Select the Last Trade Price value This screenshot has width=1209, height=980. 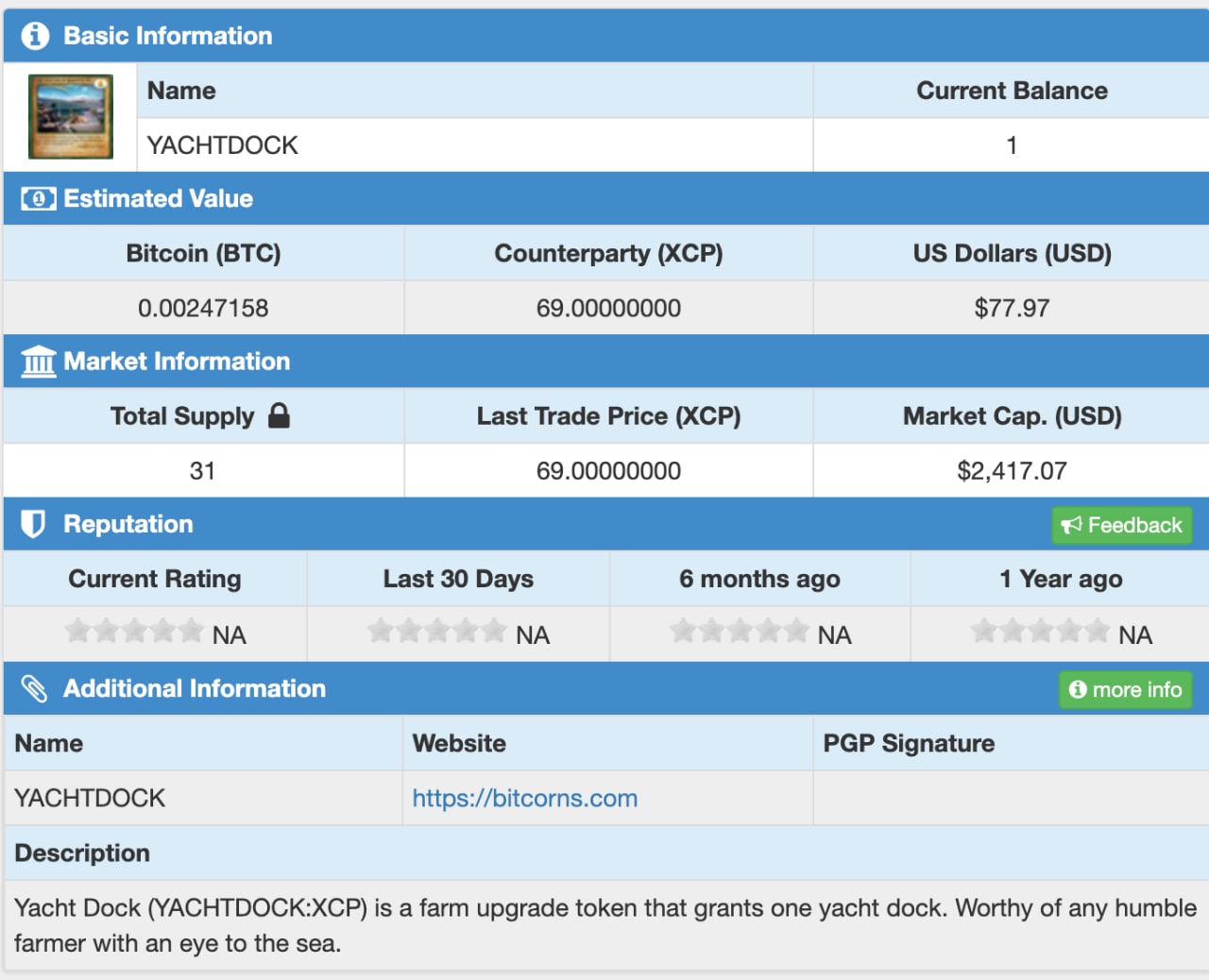(608, 470)
